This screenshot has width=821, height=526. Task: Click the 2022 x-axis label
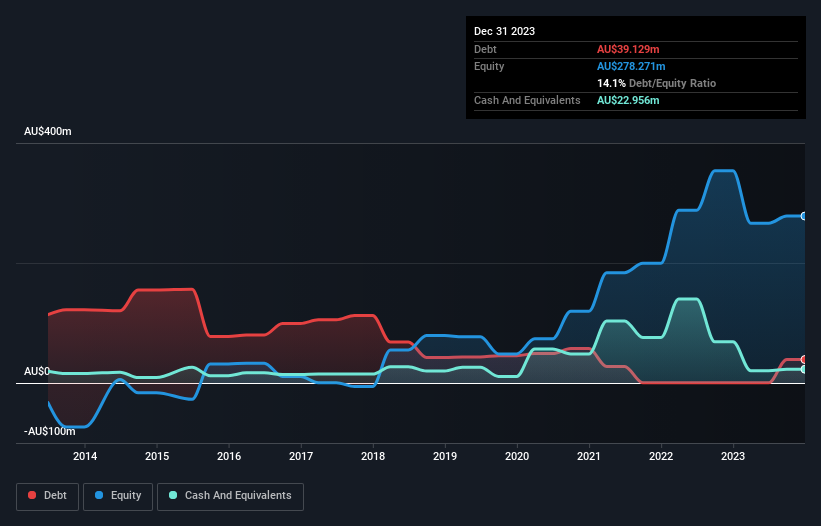click(661, 456)
